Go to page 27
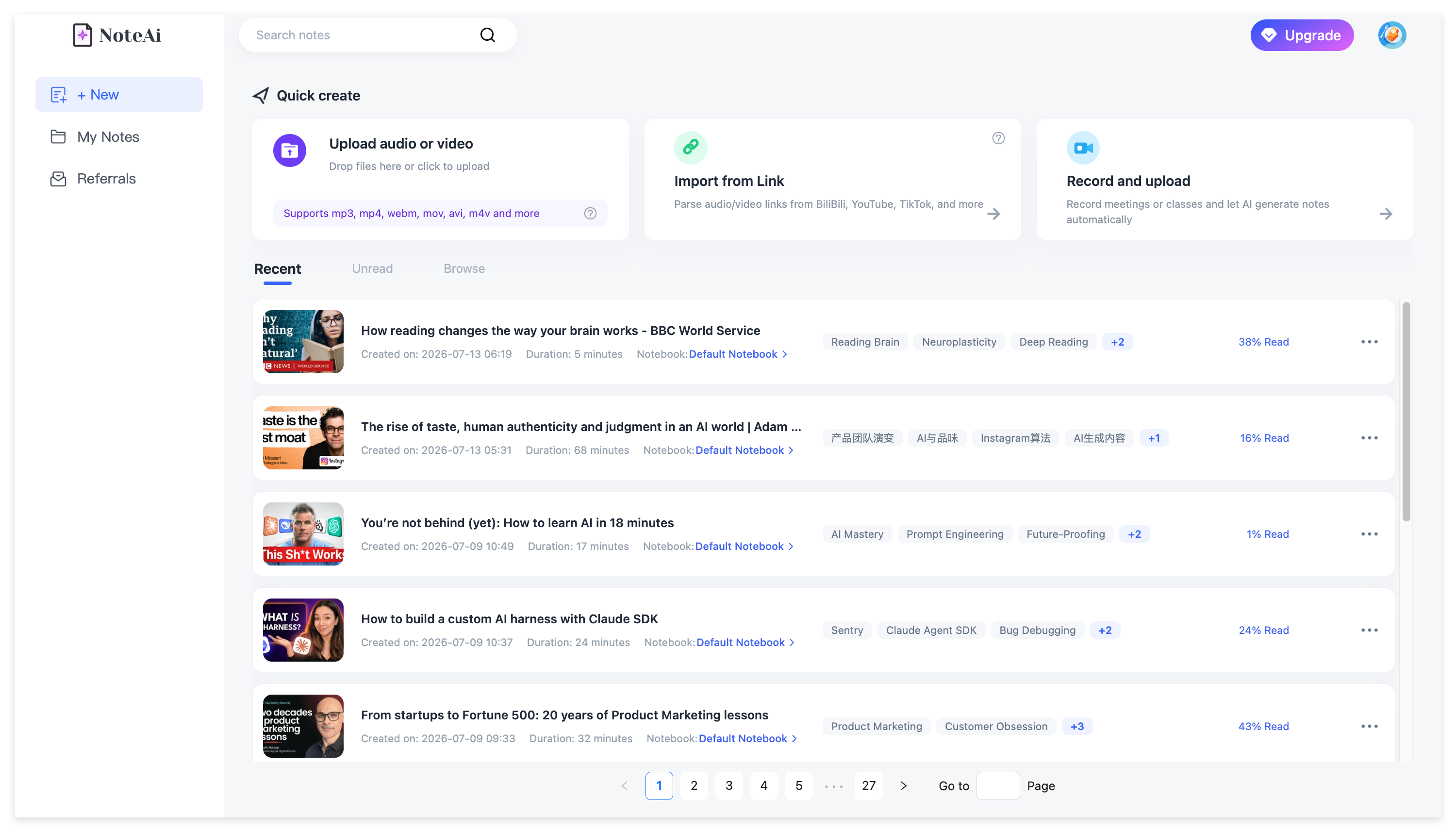1456x832 pixels. (868, 786)
